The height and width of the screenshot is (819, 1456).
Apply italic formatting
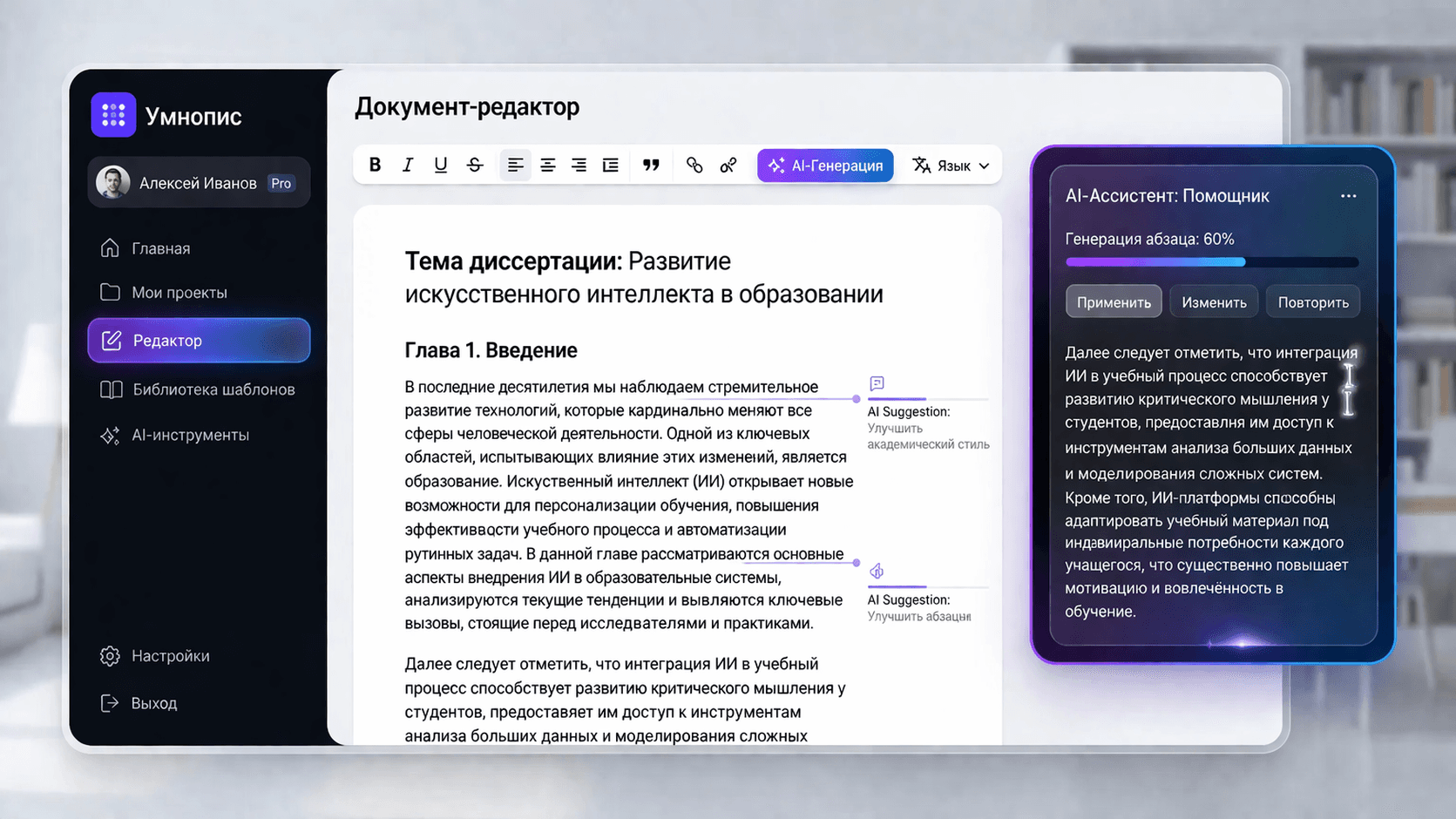(407, 165)
